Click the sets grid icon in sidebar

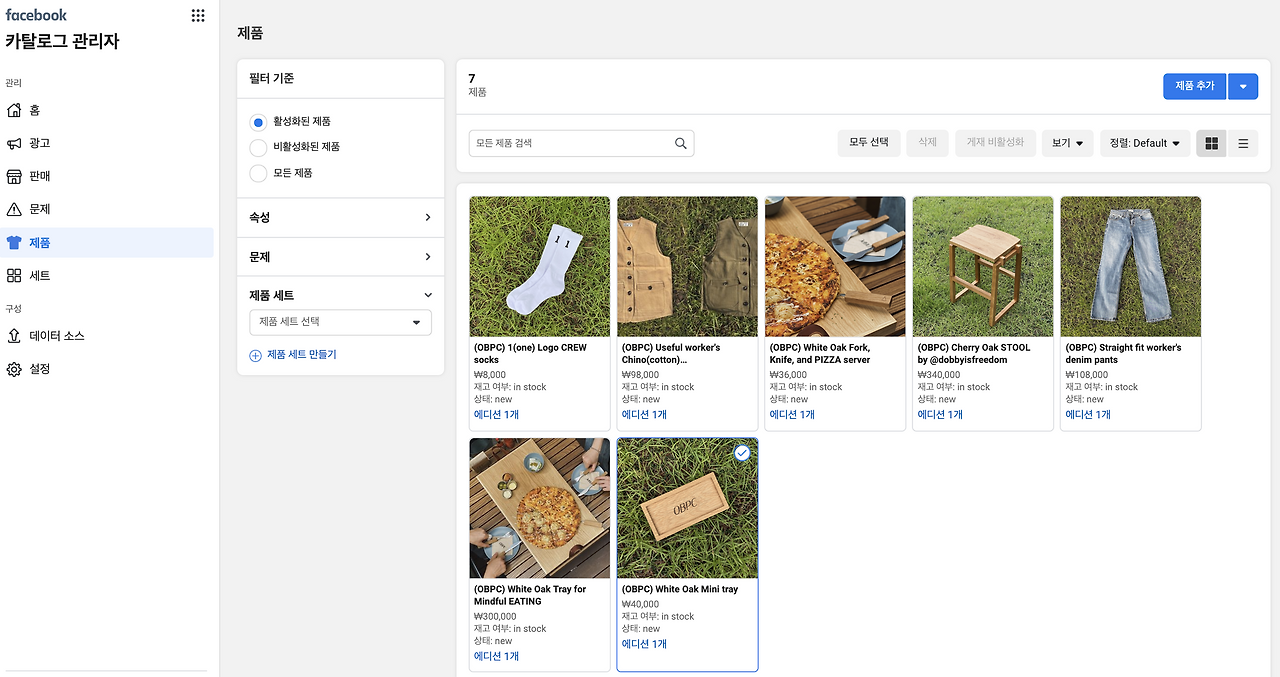click(x=14, y=275)
